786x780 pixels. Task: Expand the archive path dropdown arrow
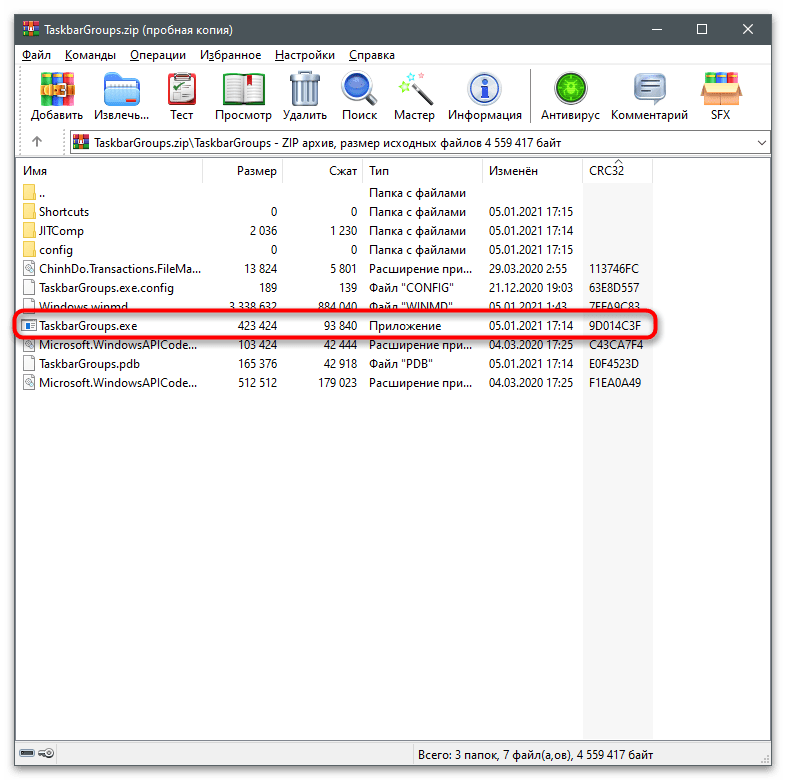click(761, 143)
